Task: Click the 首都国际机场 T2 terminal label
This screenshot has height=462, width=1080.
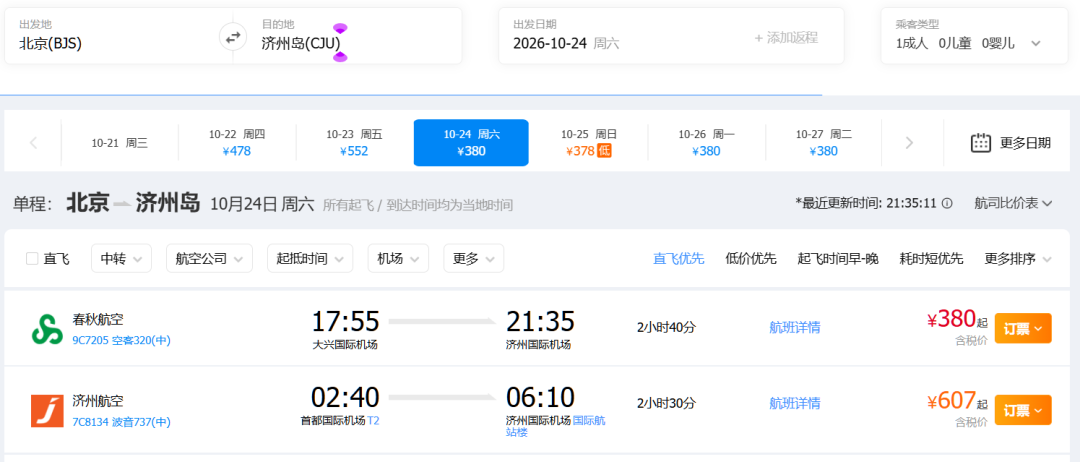Action: [340, 421]
